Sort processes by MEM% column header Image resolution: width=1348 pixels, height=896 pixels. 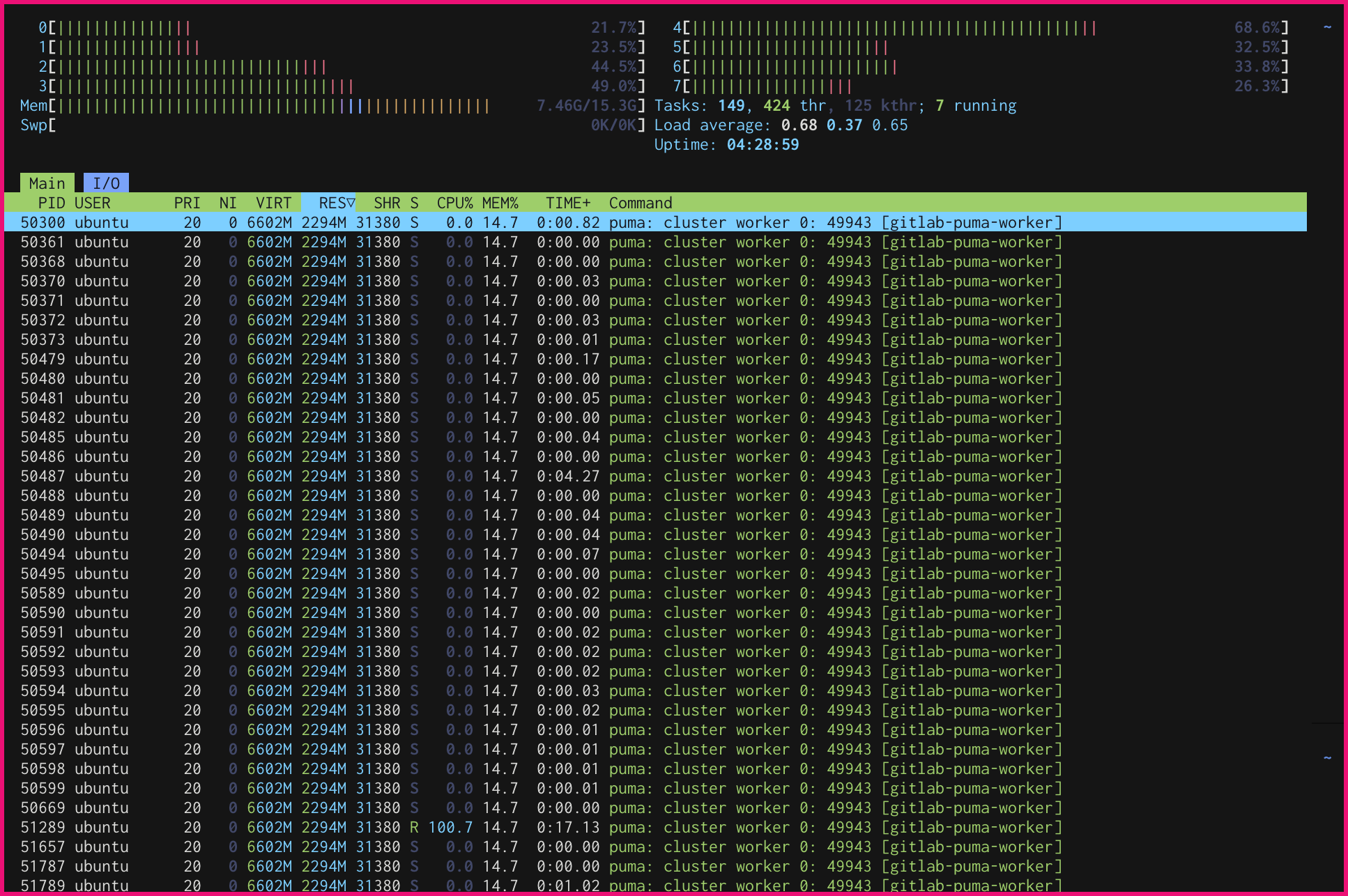click(x=500, y=203)
